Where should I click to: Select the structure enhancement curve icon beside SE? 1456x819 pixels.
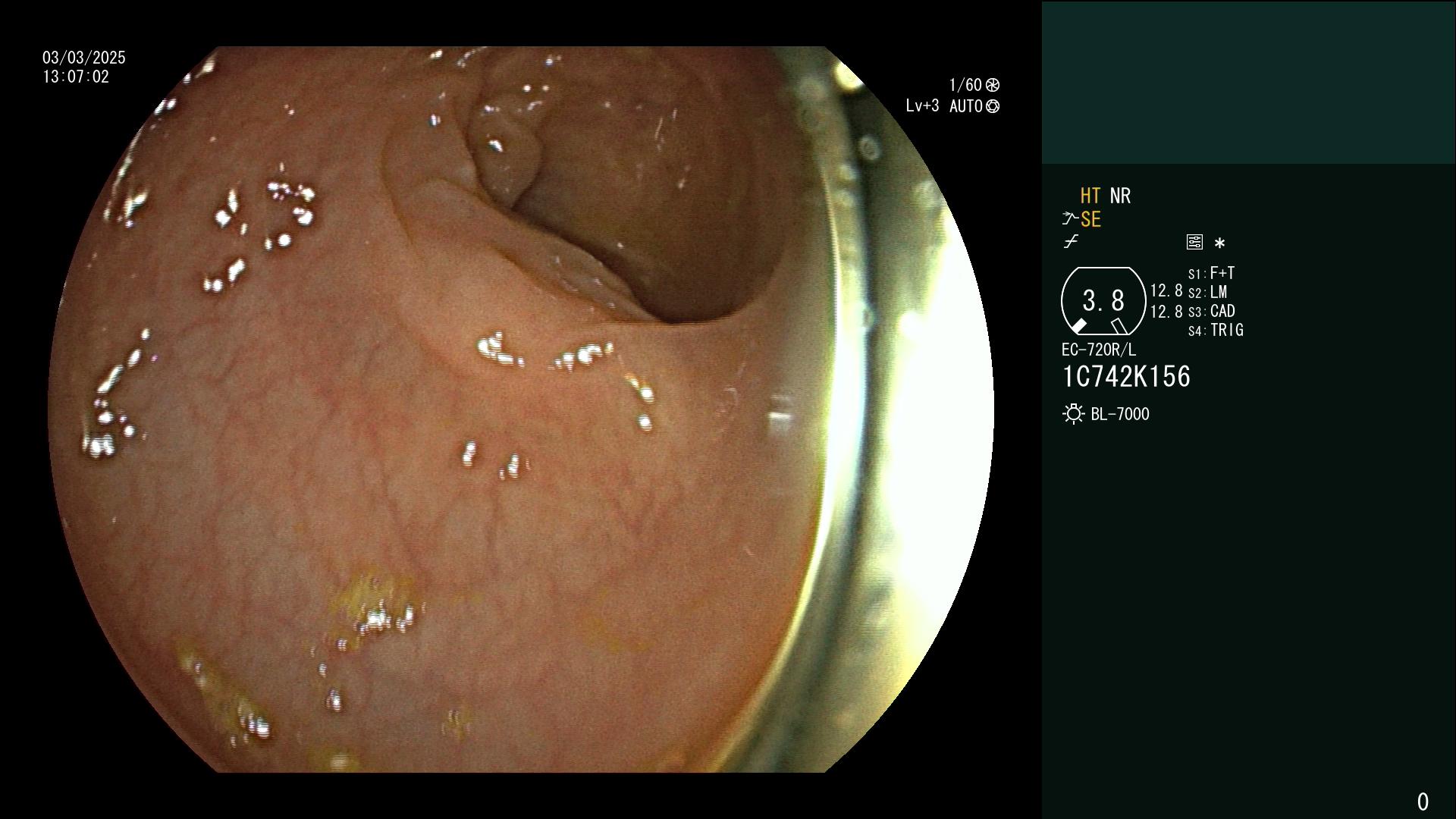click(1070, 219)
